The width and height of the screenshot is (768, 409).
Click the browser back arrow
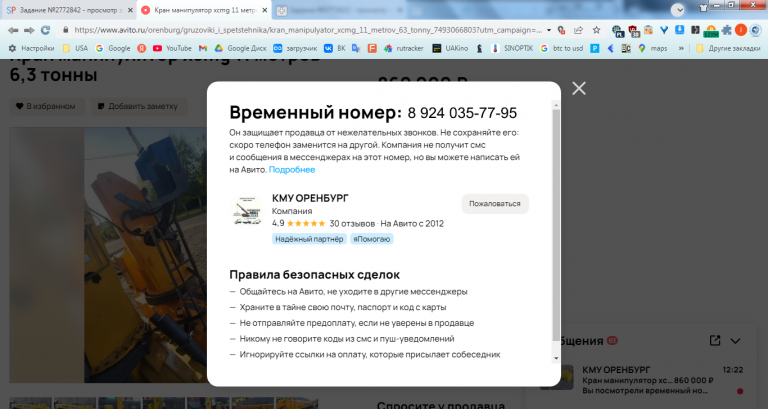pyautogui.click(x=13, y=30)
